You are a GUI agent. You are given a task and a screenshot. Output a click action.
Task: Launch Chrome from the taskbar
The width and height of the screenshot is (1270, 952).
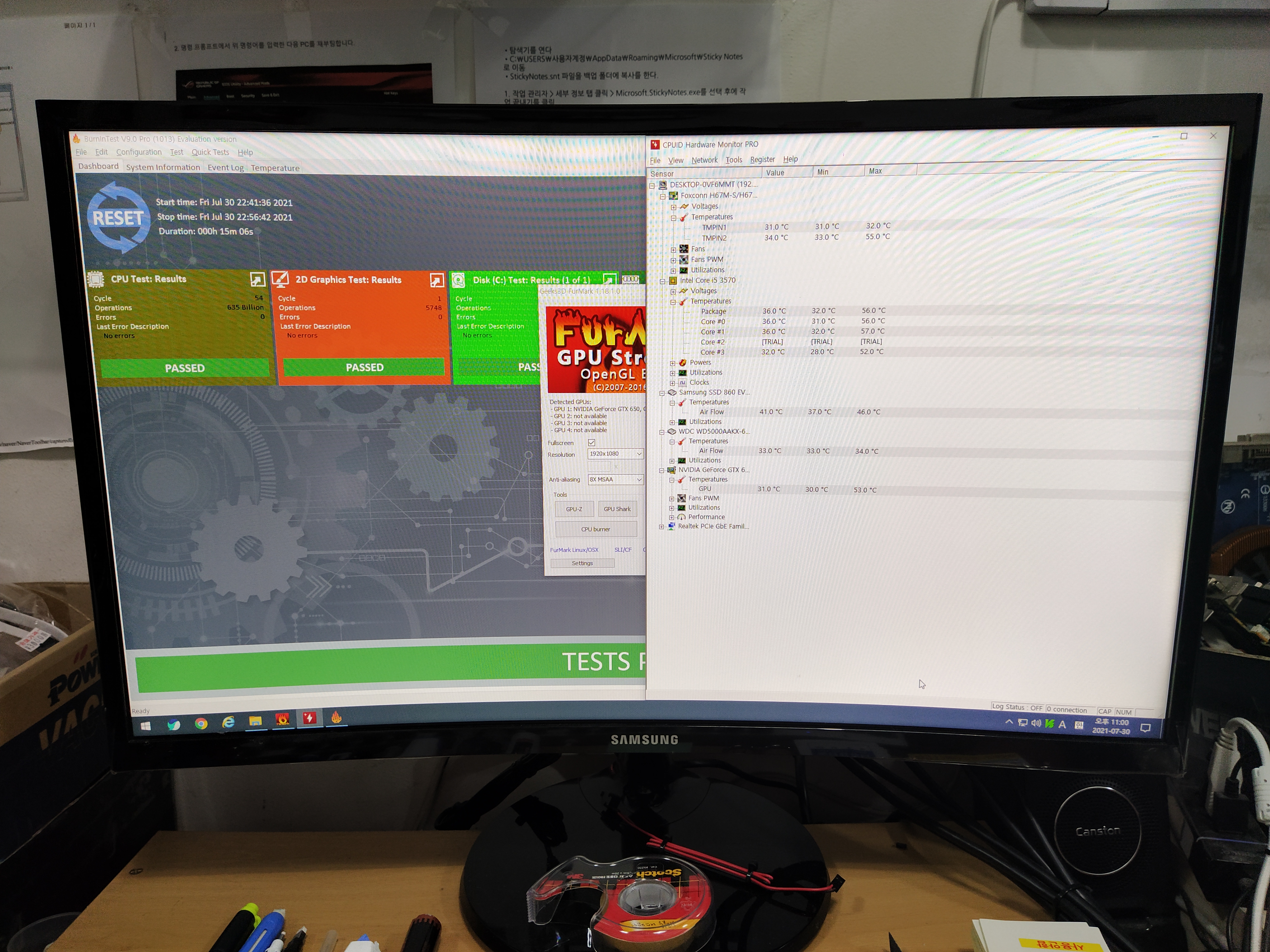pyautogui.click(x=201, y=724)
